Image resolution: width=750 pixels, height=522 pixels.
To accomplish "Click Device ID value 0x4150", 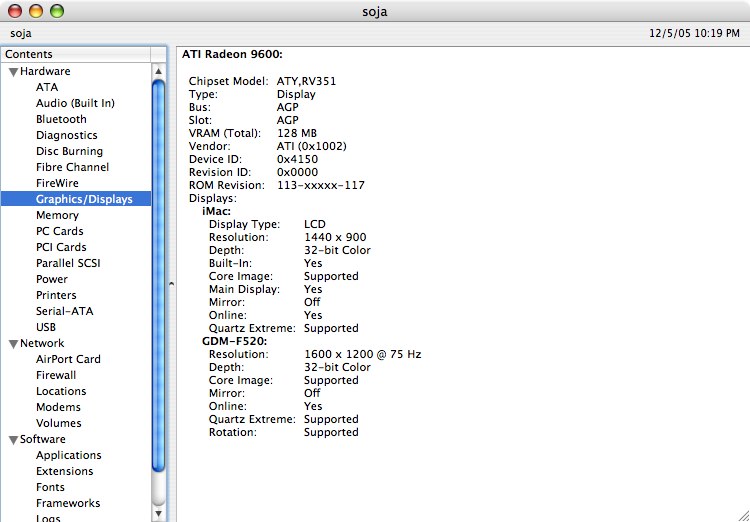I will tap(297, 159).
